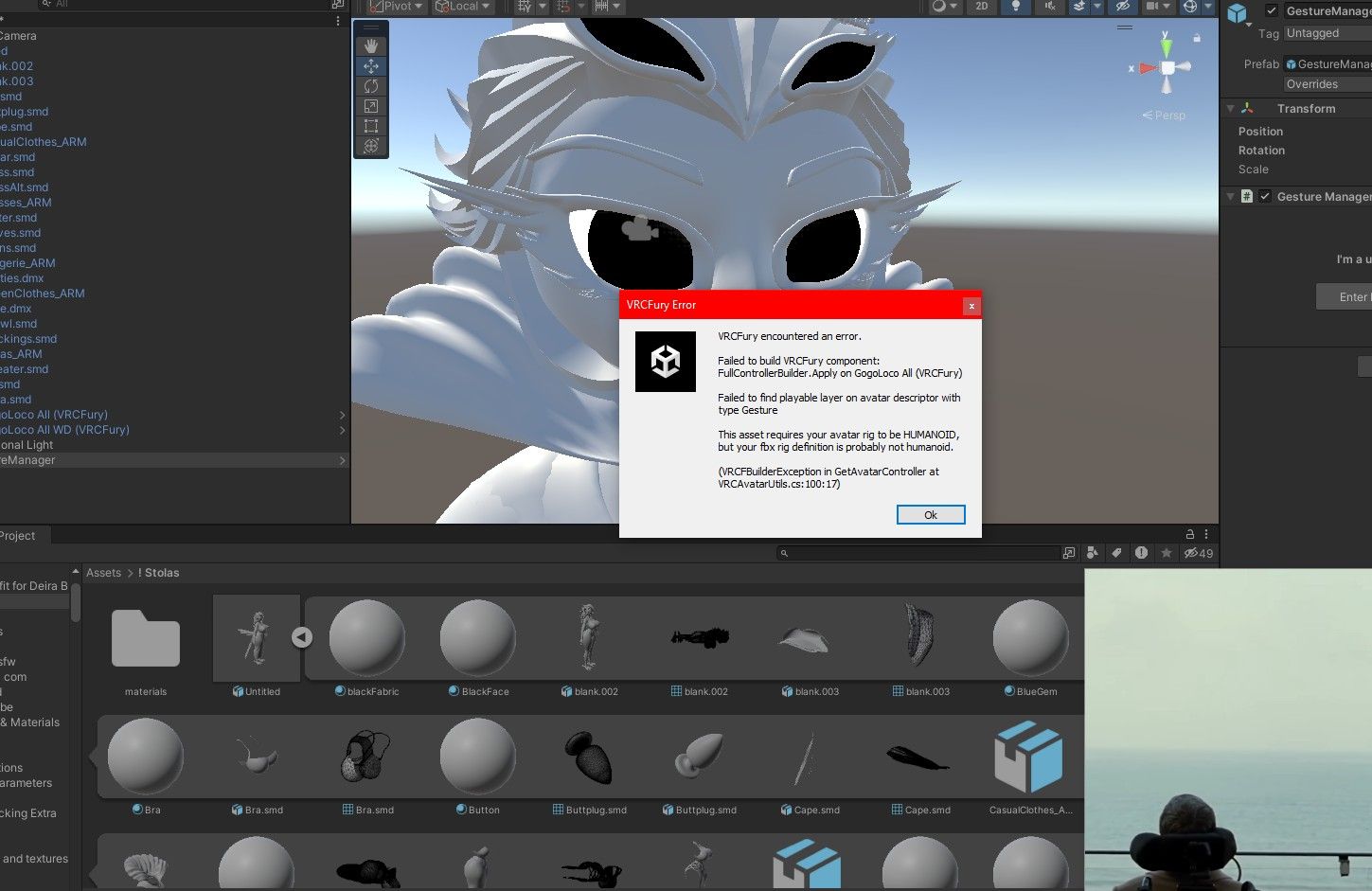Screen dimensions: 1372x891
Task: Toggle scene visibility with hidden-eye icon
Action: click(x=1123, y=6)
